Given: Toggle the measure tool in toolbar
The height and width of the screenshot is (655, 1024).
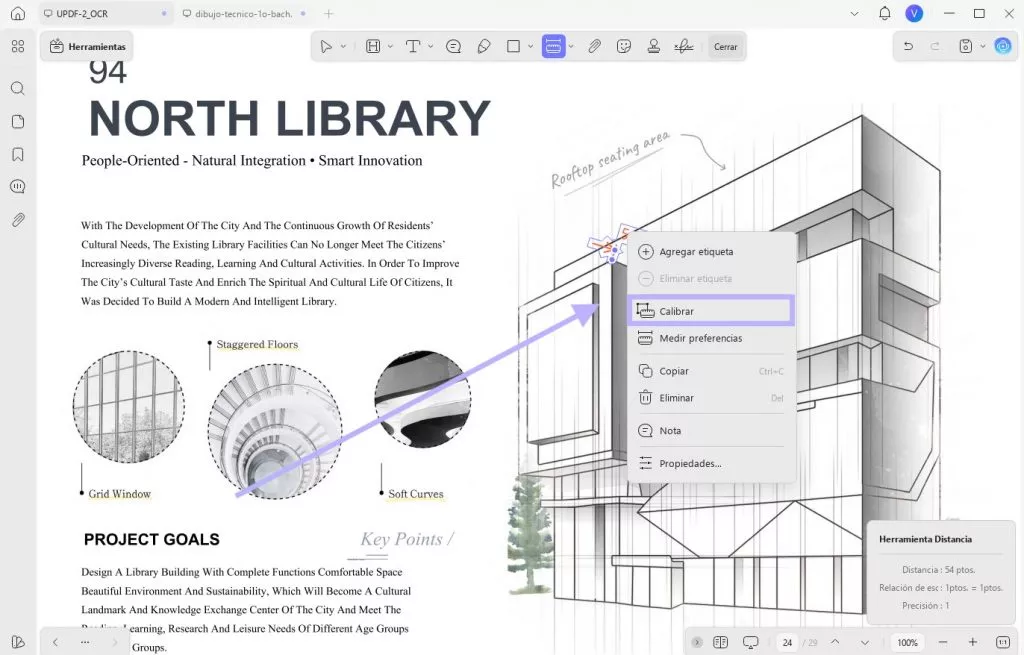Looking at the screenshot, I should pyautogui.click(x=553, y=46).
